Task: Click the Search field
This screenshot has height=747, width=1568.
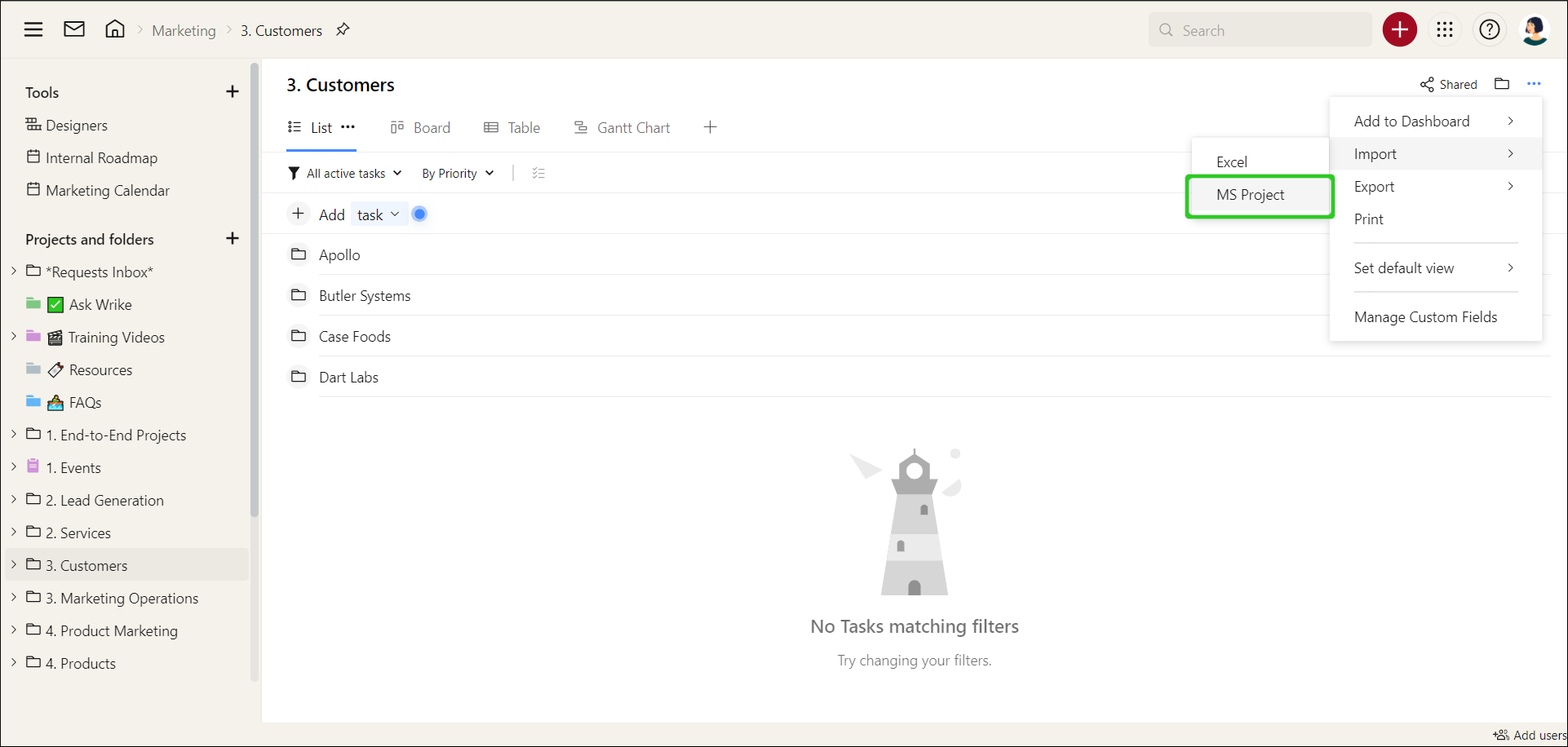Action: [x=1260, y=30]
